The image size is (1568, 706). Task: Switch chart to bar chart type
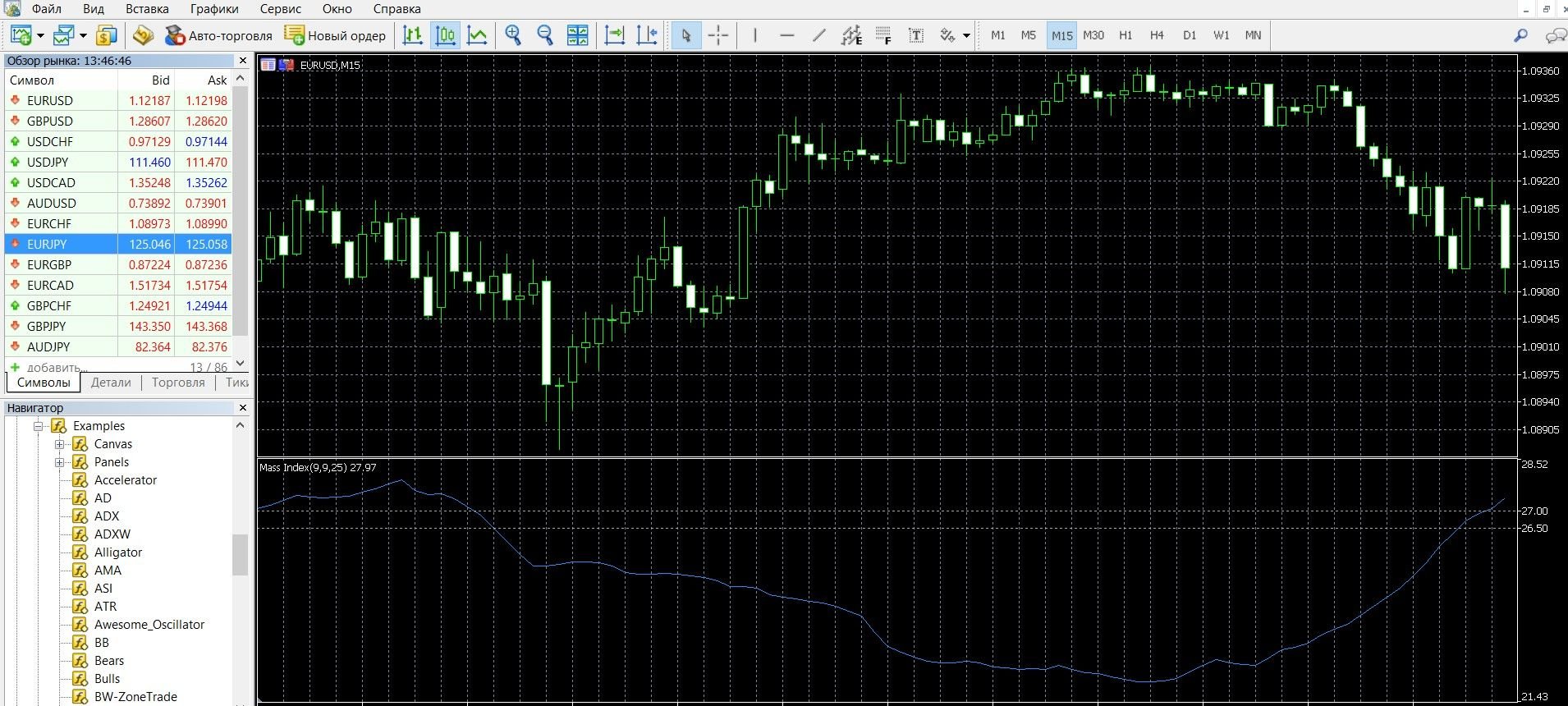pyautogui.click(x=413, y=35)
